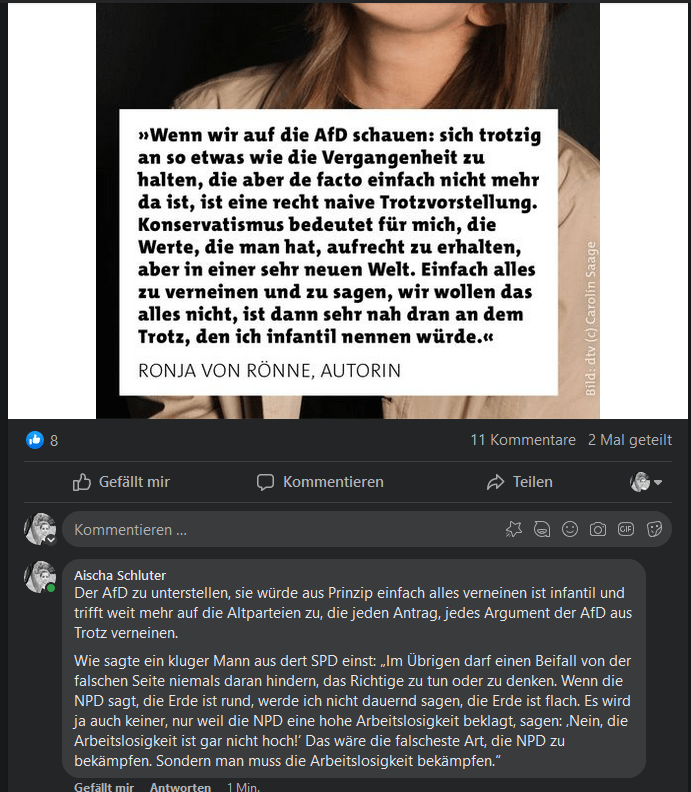
Task: Reply to comment with Antworten
Action: (x=180, y=786)
